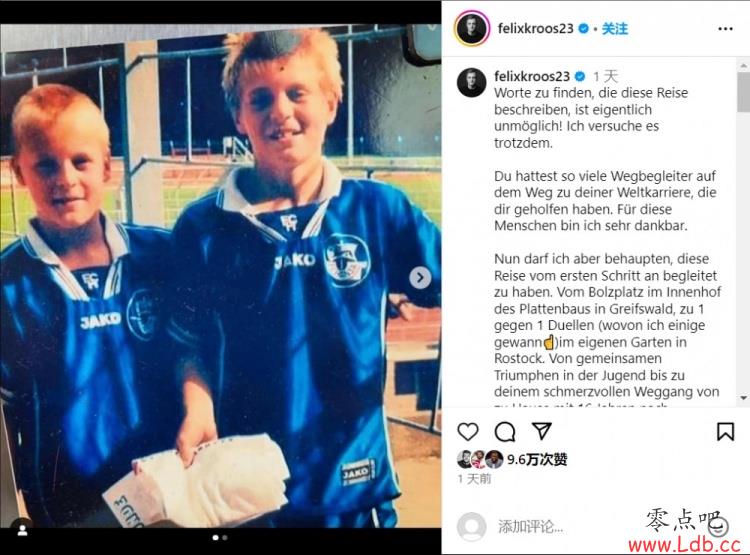Share the post with the paper plane icon
Screen dimensions: 750x555
click(x=542, y=431)
